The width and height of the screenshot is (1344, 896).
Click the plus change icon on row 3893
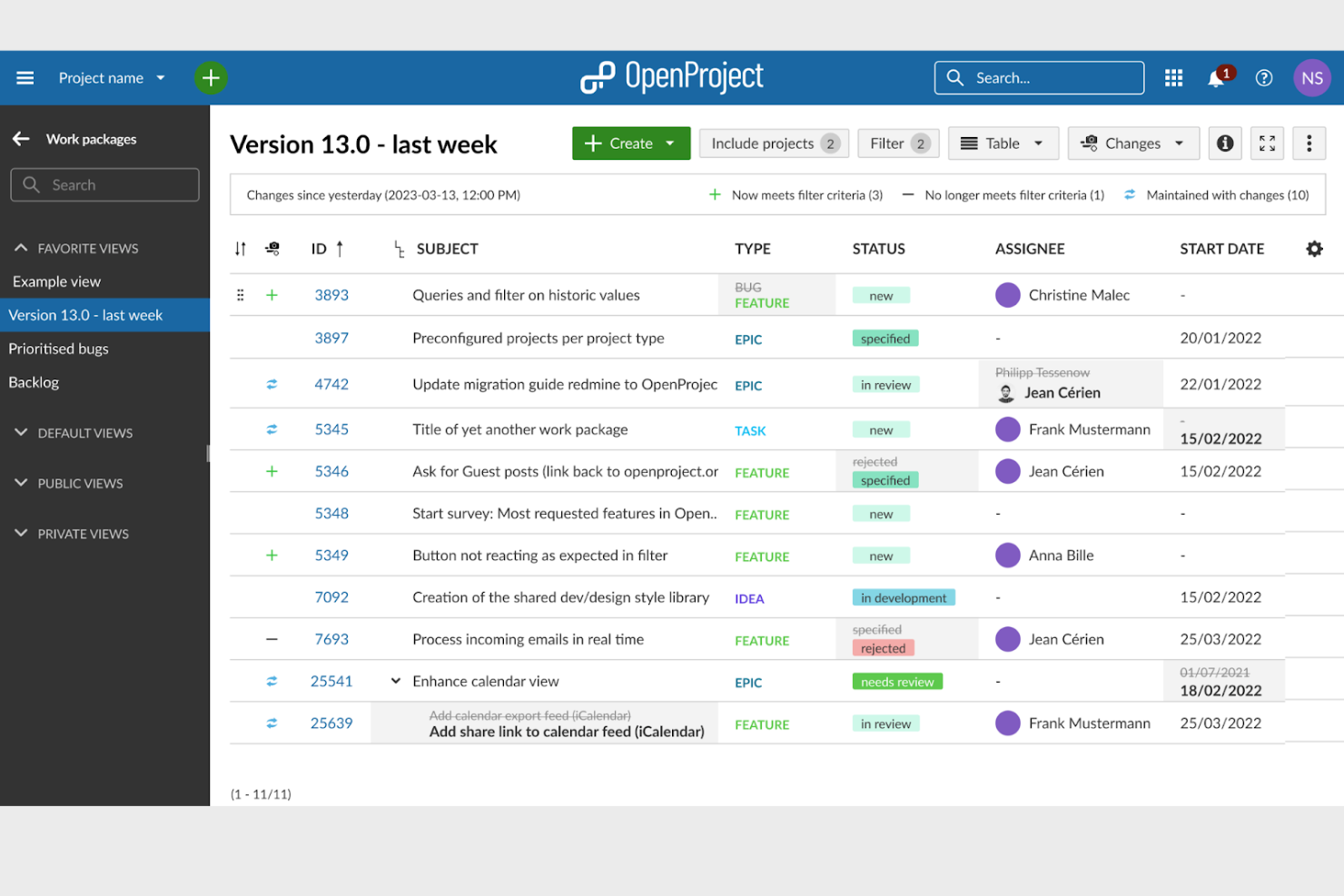pyautogui.click(x=272, y=295)
